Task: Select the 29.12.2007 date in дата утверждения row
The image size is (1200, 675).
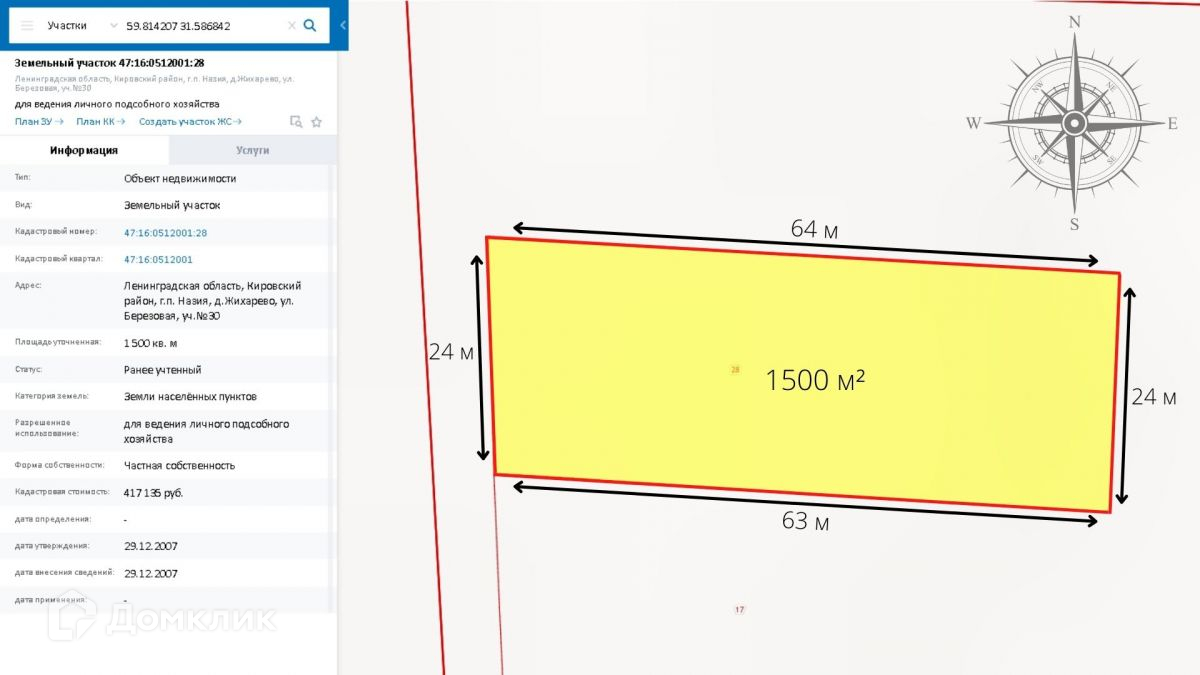Action: [151, 547]
